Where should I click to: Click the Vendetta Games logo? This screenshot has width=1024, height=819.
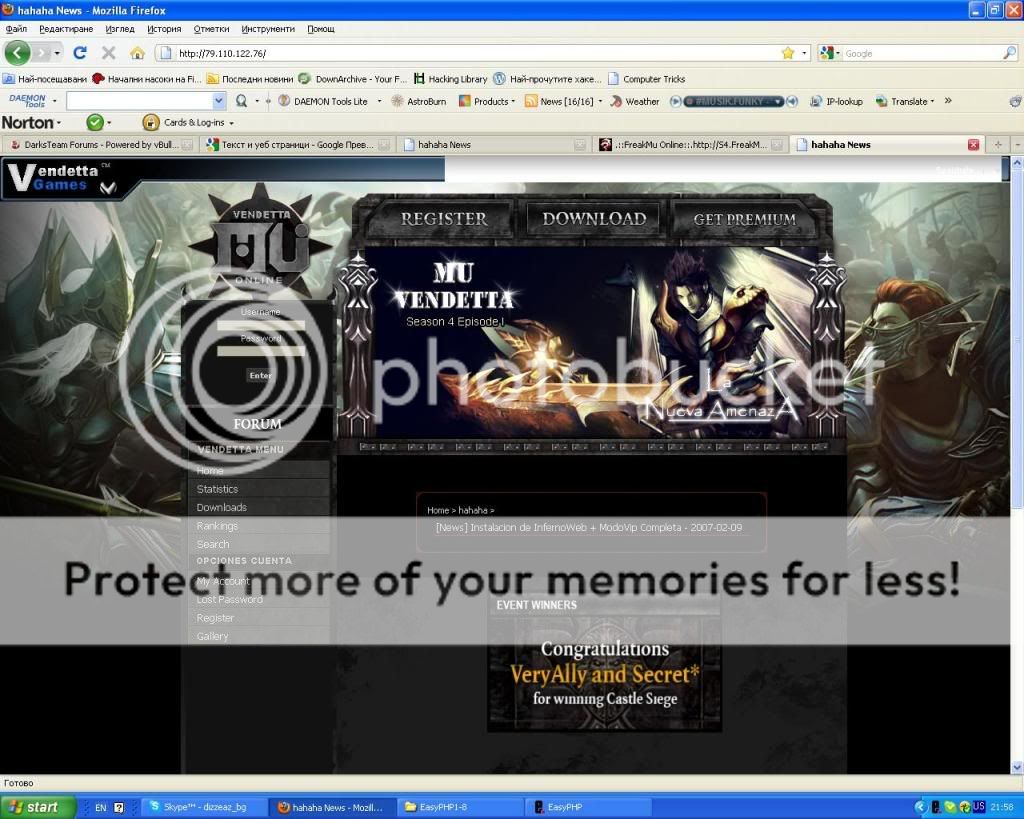[x=62, y=178]
